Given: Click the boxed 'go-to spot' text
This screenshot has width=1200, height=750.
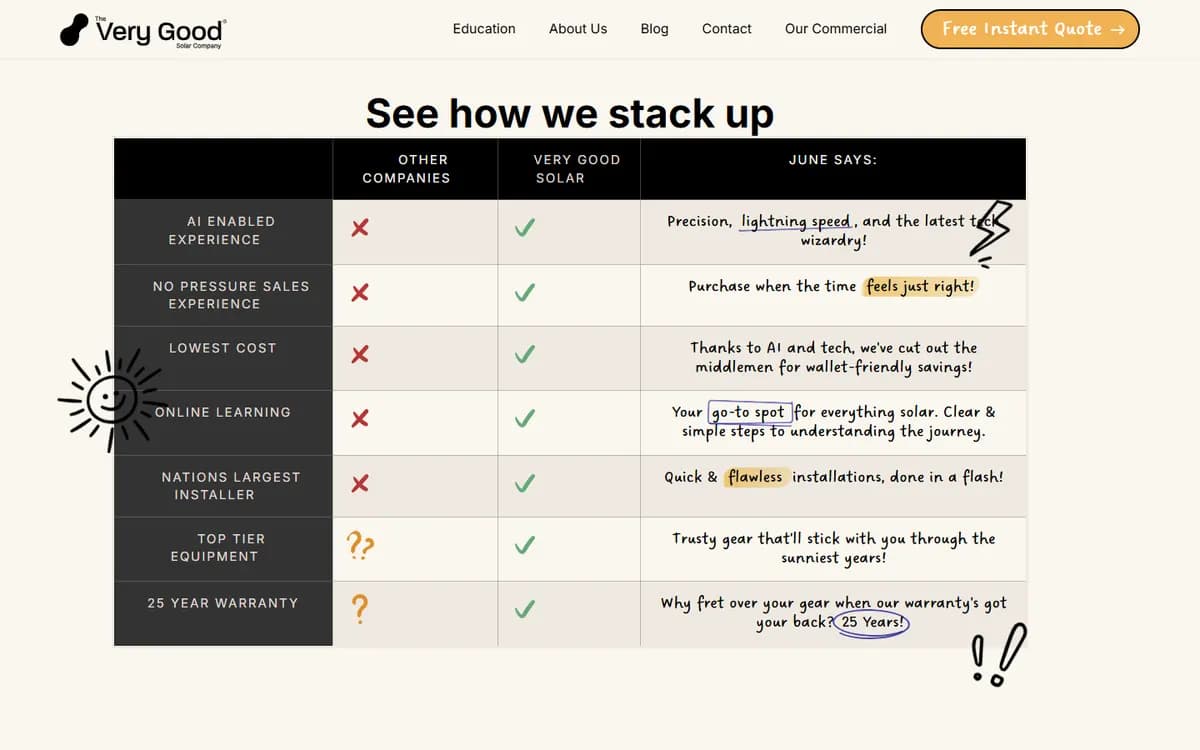Looking at the screenshot, I should pos(750,412).
